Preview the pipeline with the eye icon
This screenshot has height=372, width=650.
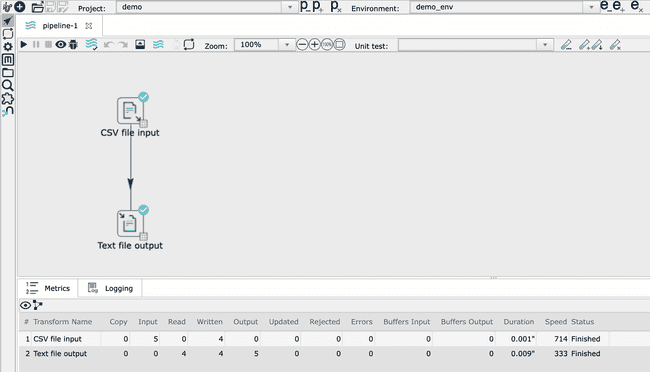point(61,44)
